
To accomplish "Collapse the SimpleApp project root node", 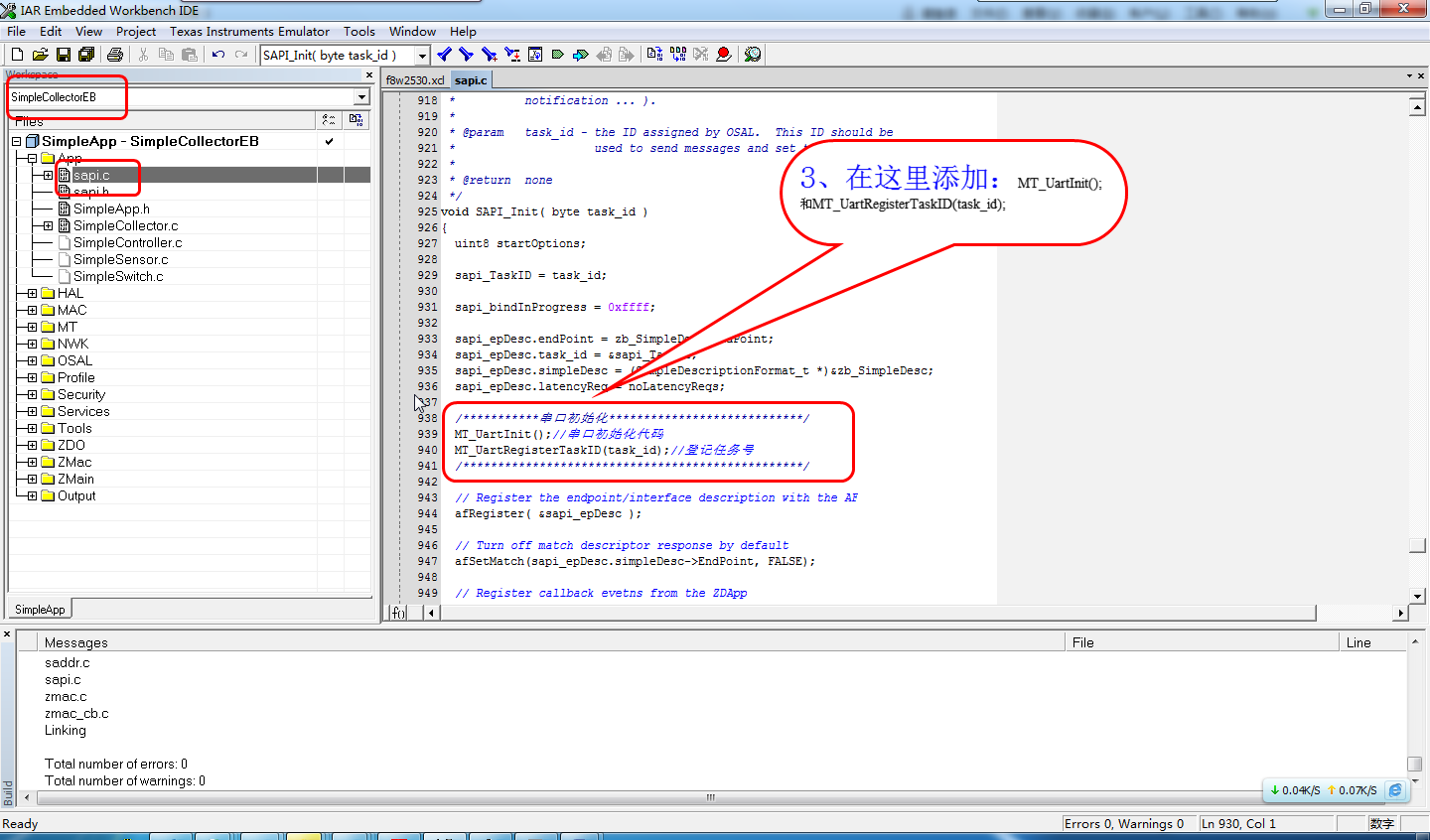I will [x=16, y=141].
